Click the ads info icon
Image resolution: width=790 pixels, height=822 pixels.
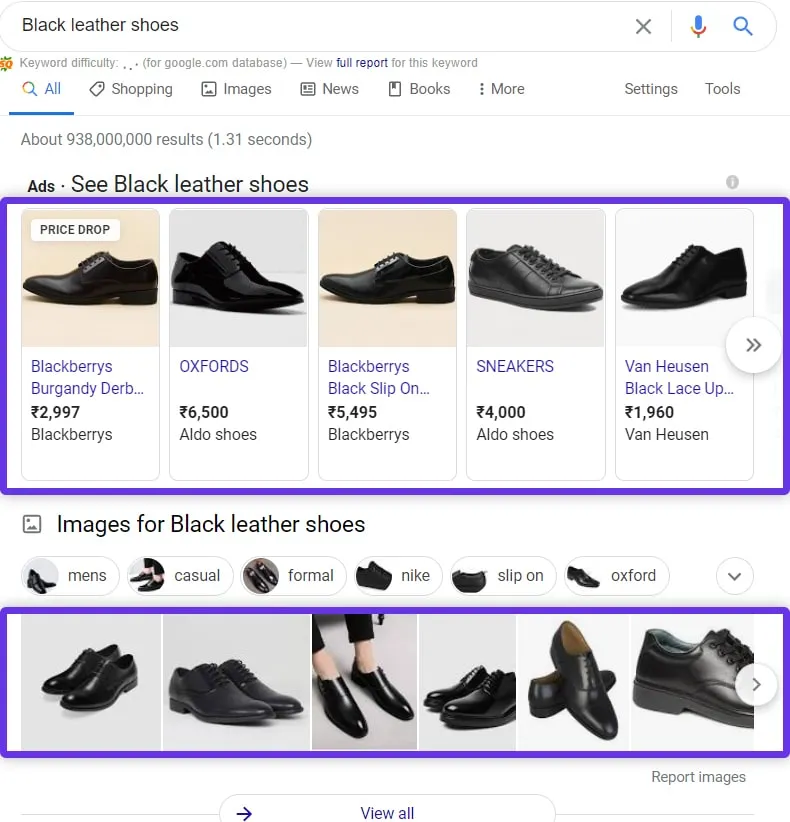pyautogui.click(x=732, y=182)
